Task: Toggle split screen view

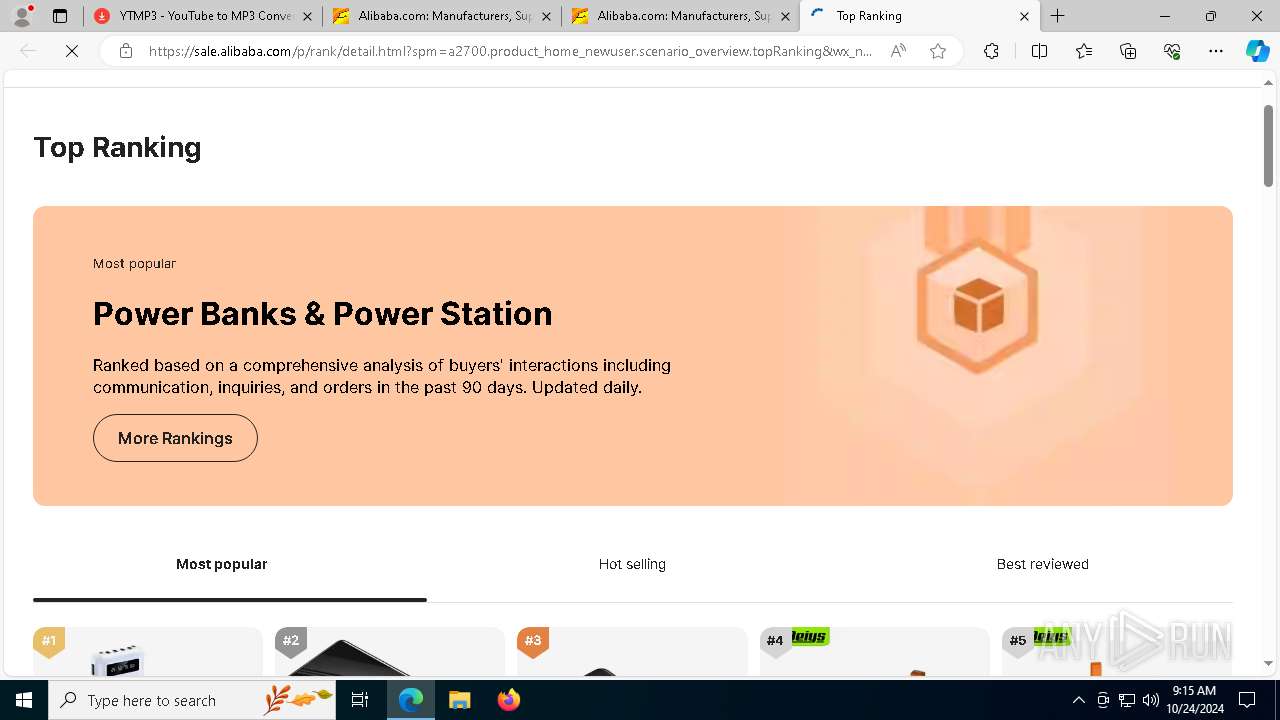Action: (1039, 51)
